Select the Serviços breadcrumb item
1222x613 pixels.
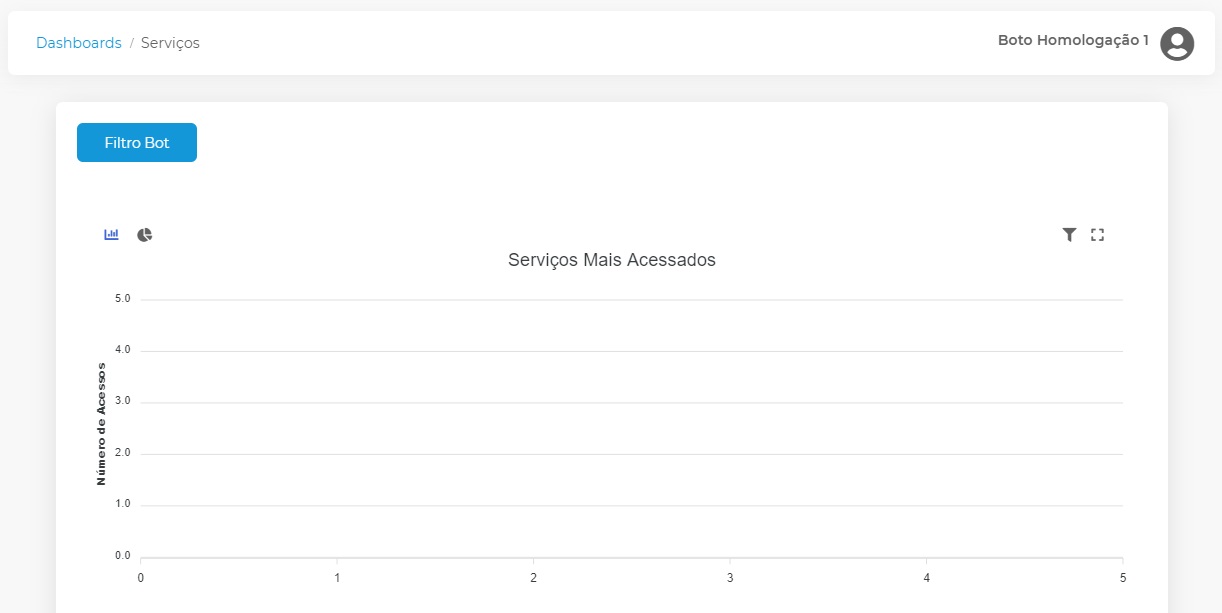170,43
